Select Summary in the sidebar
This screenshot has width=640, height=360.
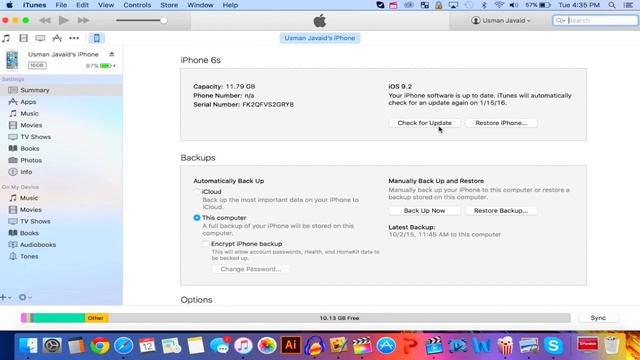click(61, 90)
